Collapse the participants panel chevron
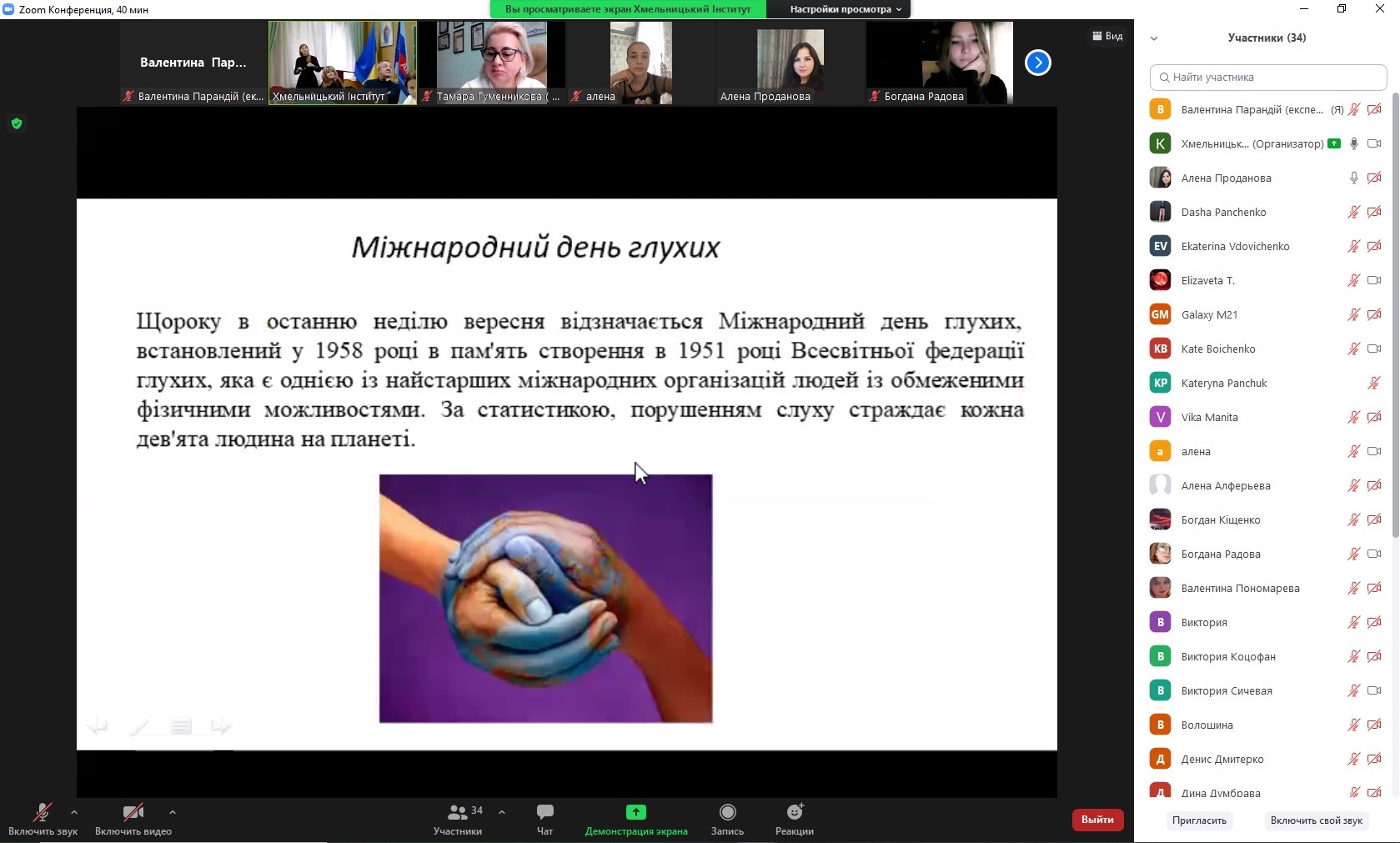The width and height of the screenshot is (1400, 843). pyautogui.click(x=1154, y=38)
